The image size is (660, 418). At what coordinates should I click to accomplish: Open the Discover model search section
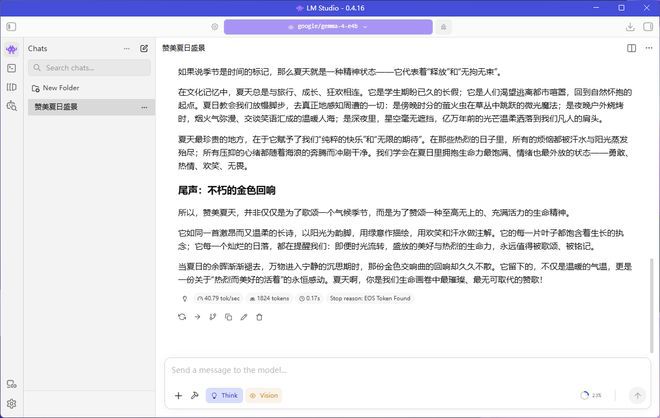coord(12,106)
